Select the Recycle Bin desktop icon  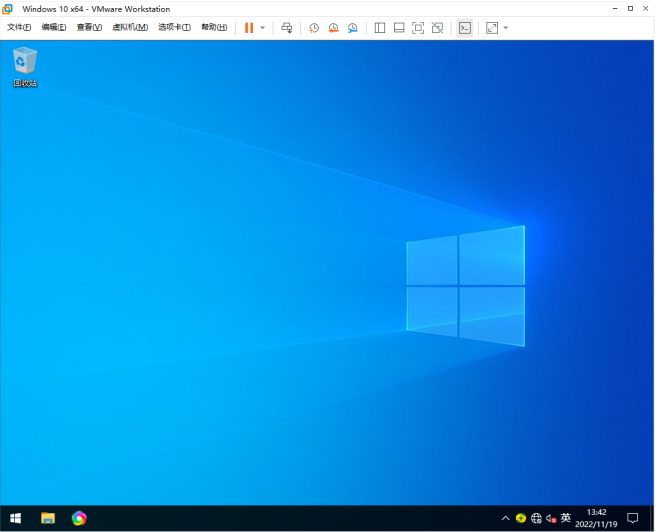[x=25, y=67]
